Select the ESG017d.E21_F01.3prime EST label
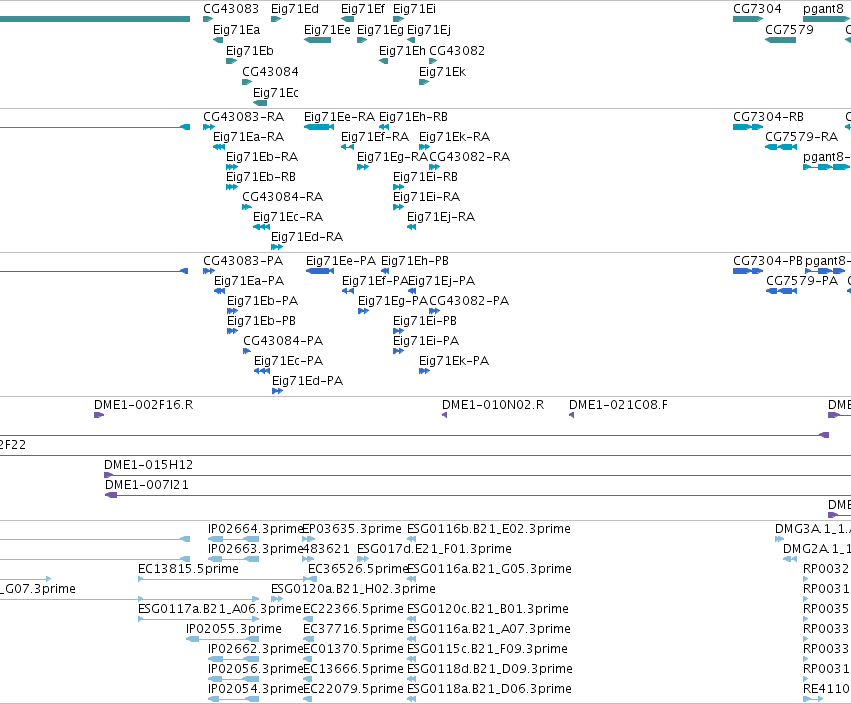Image resolution: width=851 pixels, height=704 pixels. click(434, 549)
